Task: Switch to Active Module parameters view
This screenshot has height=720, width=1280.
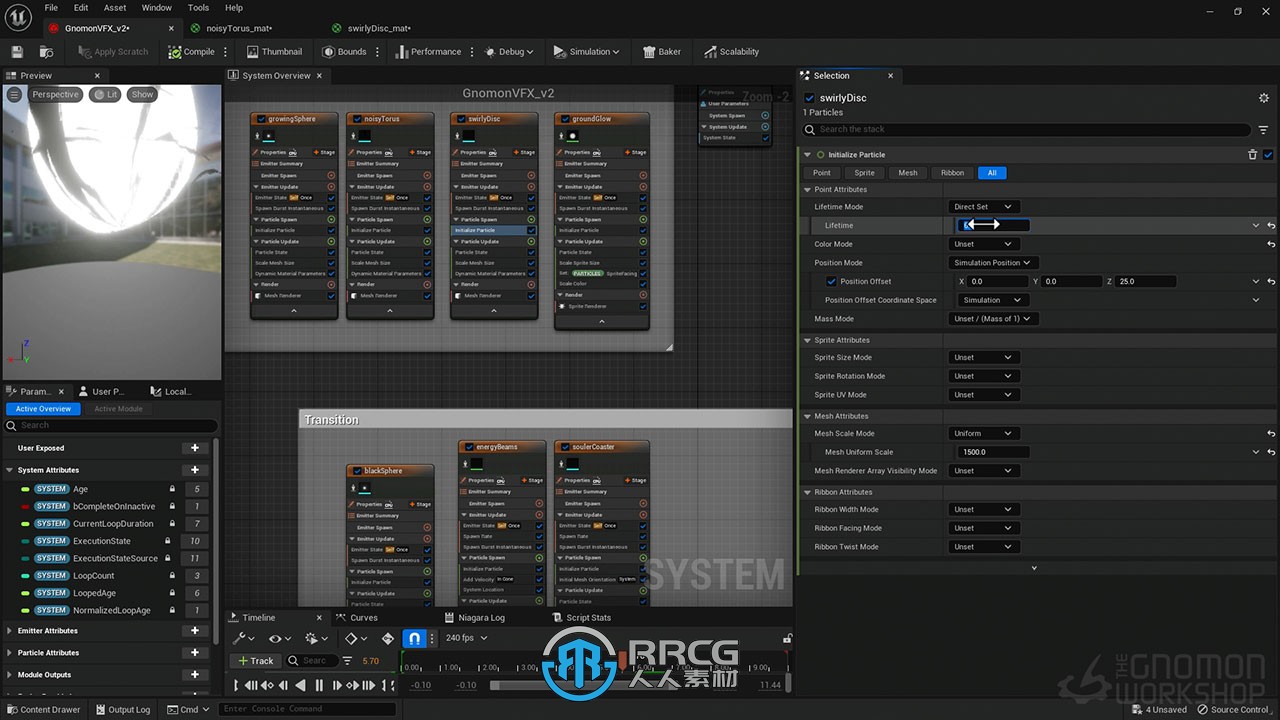Action: click(x=118, y=409)
